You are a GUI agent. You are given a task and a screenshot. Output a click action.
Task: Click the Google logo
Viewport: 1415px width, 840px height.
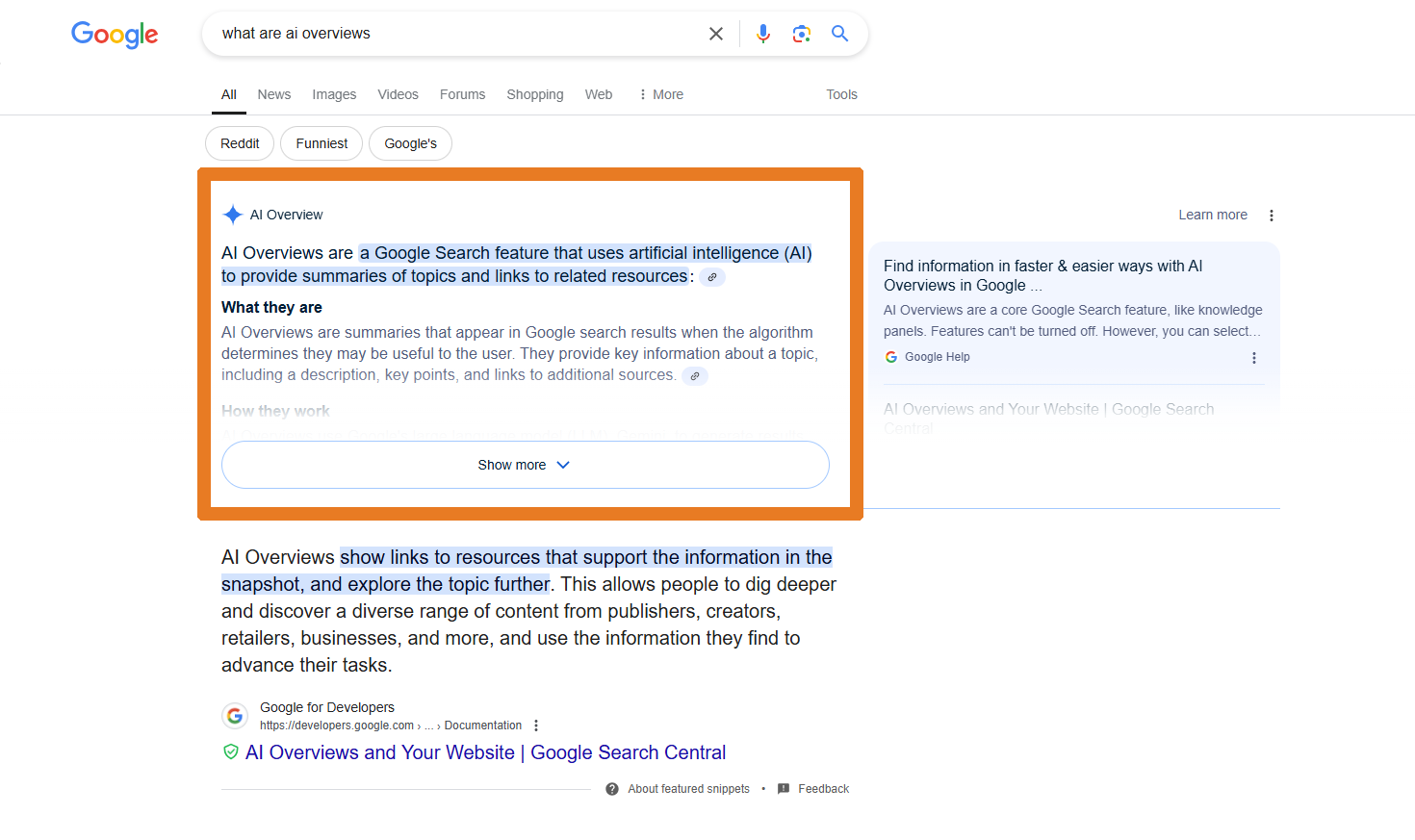pos(115,35)
